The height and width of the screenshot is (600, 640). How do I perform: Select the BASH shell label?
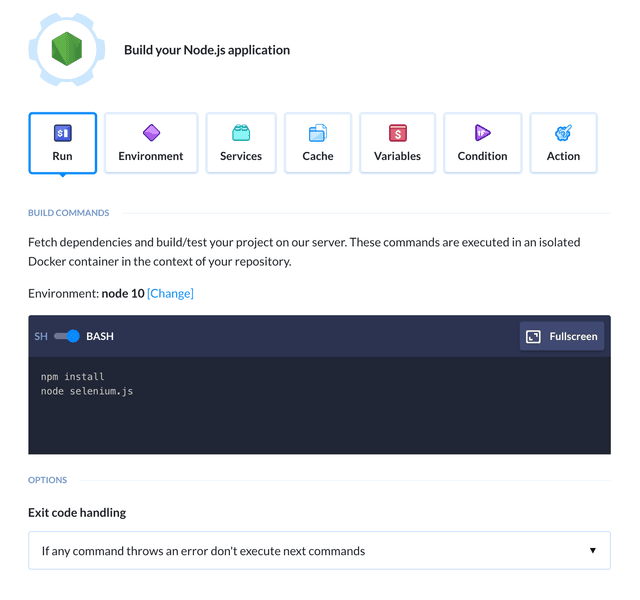100,336
